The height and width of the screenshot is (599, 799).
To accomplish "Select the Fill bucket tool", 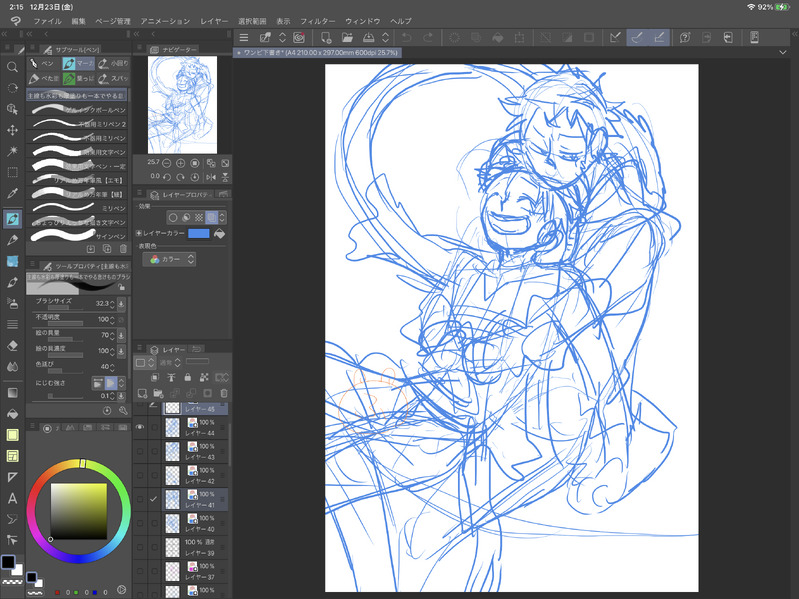I will (x=12, y=414).
